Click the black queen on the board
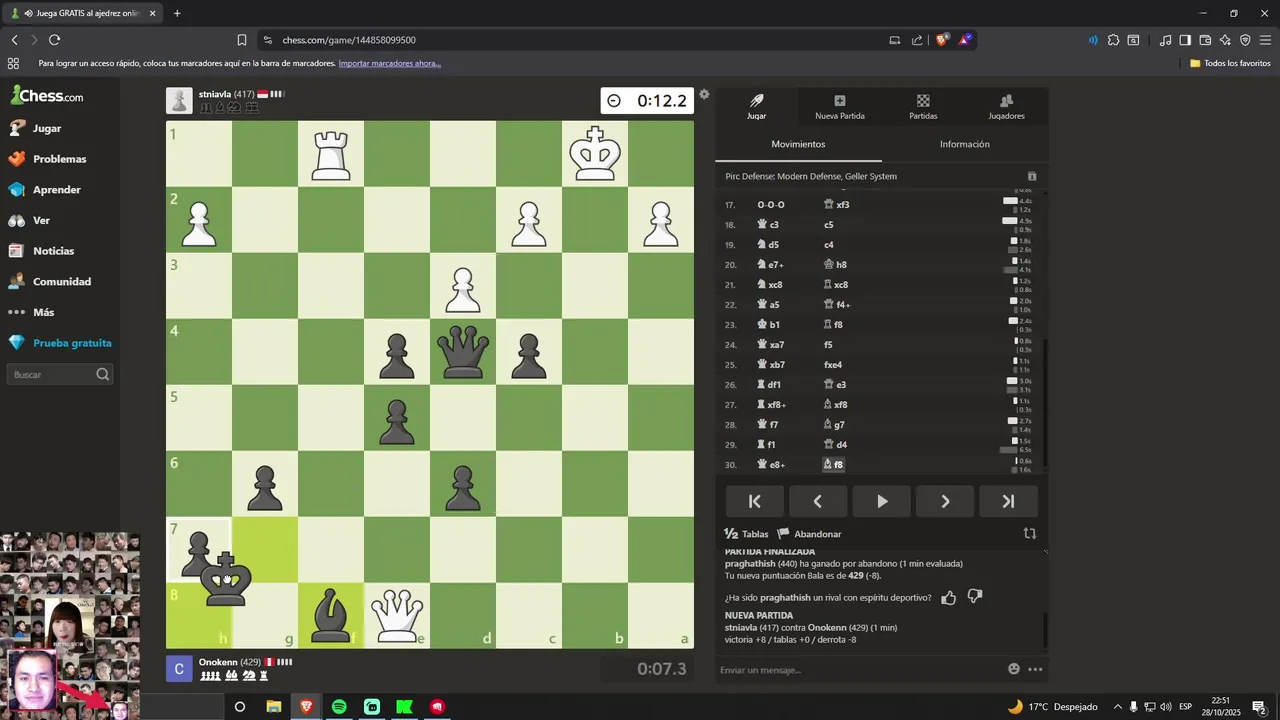The image size is (1280, 720). click(463, 351)
